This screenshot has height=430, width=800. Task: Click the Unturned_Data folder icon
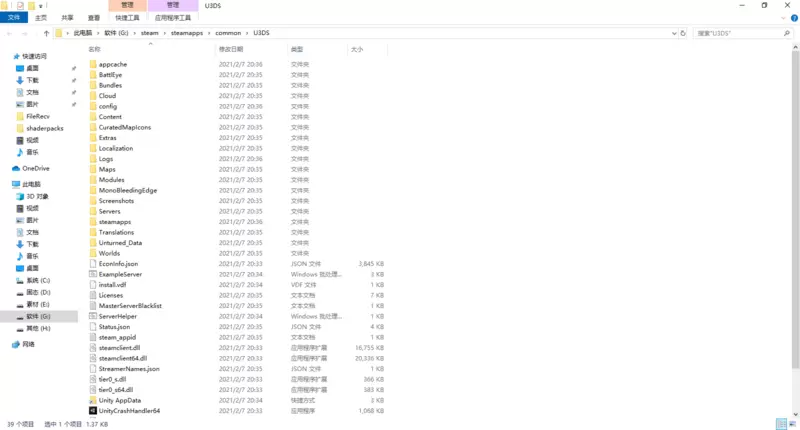tap(93, 243)
